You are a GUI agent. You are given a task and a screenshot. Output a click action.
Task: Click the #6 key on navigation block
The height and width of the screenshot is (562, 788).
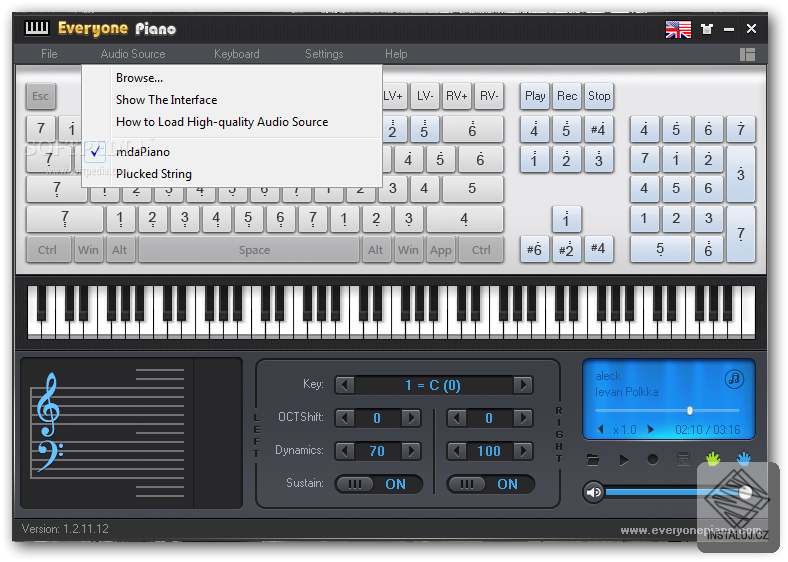pyautogui.click(x=534, y=249)
